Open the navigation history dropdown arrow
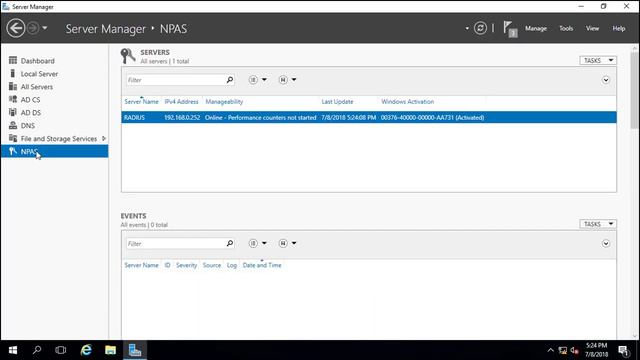 click(44, 28)
